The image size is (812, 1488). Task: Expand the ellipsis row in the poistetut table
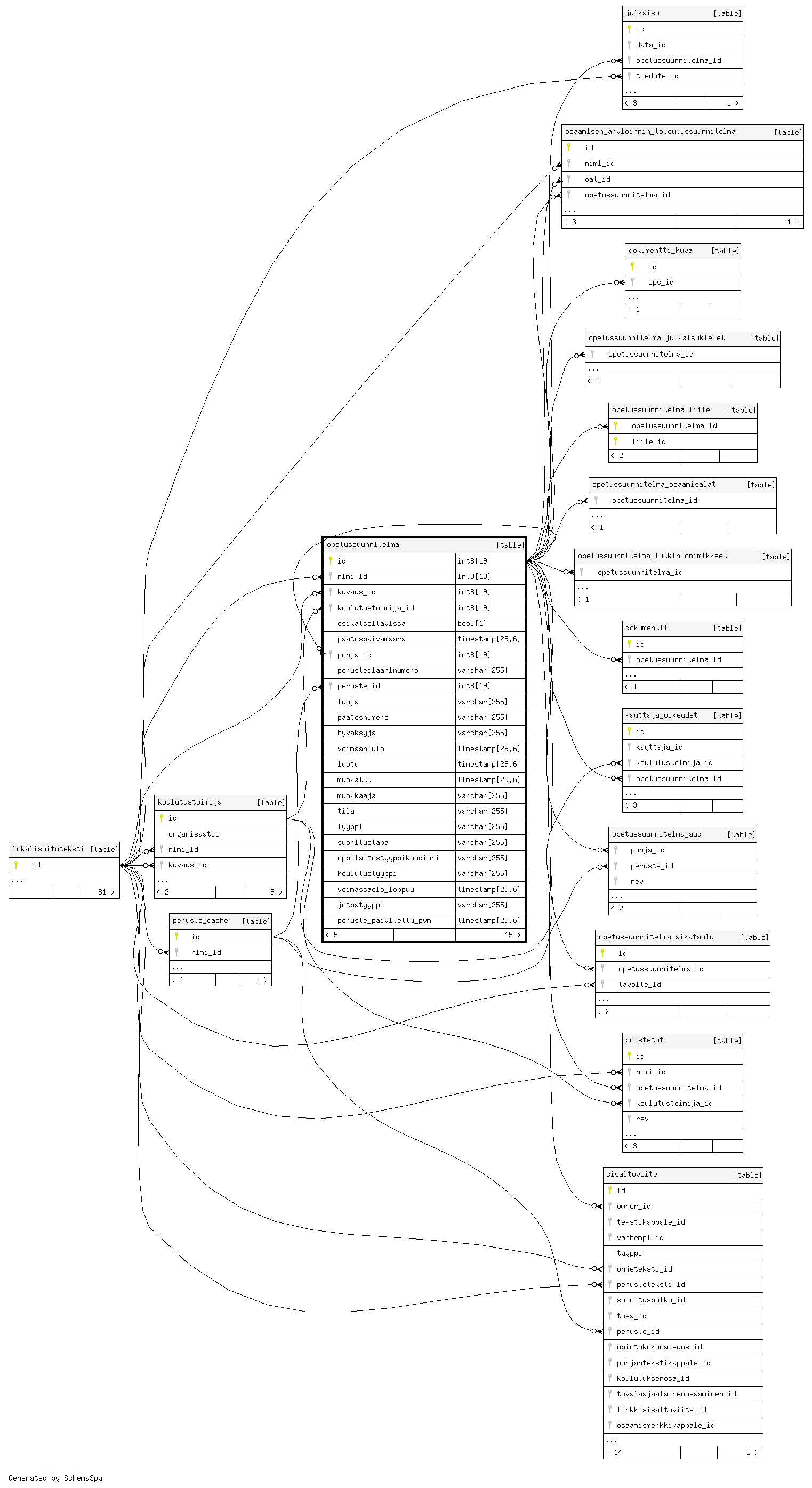[x=631, y=1133]
